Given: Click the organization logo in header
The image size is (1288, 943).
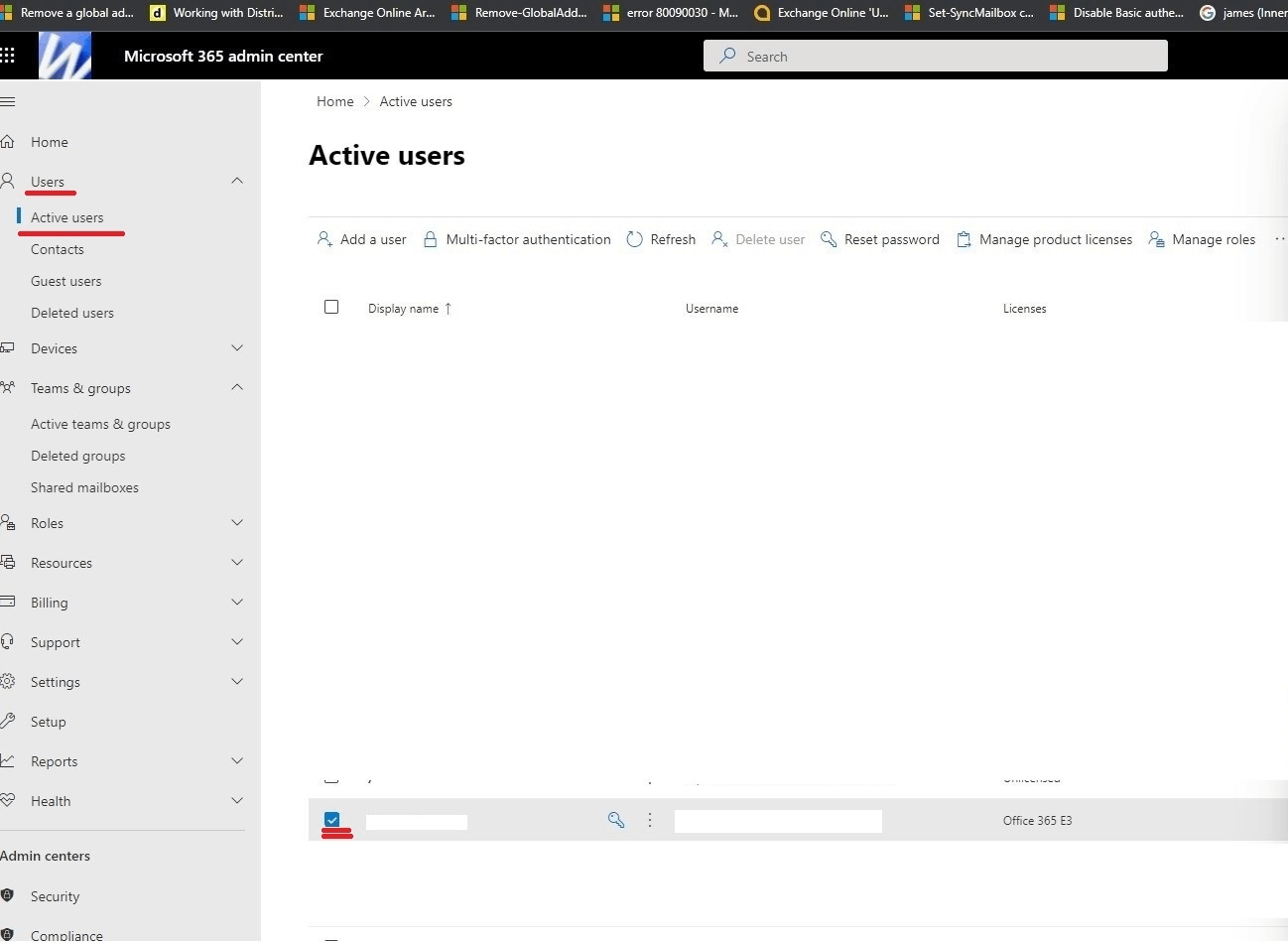Looking at the screenshot, I should (x=64, y=56).
